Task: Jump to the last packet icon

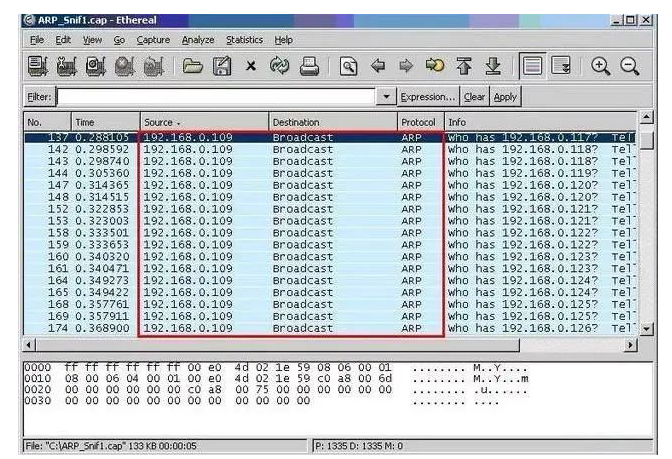Action: (492, 67)
